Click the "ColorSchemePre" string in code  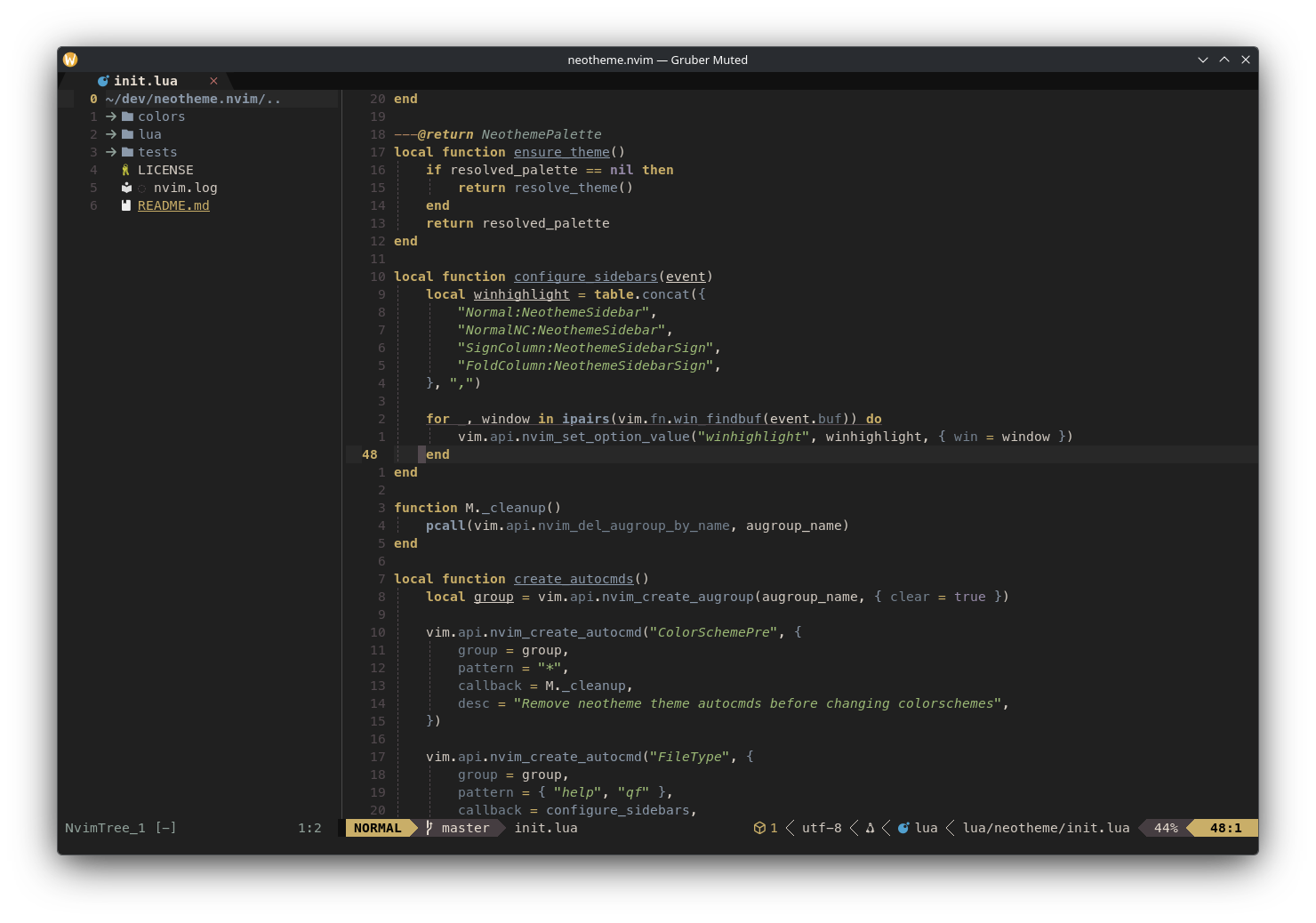[714, 632]
